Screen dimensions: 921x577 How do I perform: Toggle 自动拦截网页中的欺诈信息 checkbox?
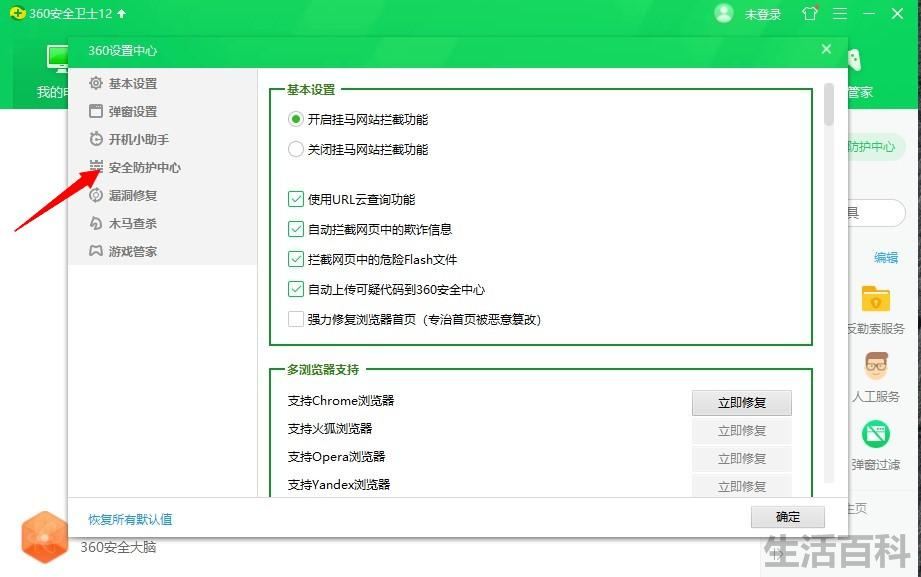pyautogui.click(x=295, y=230)
